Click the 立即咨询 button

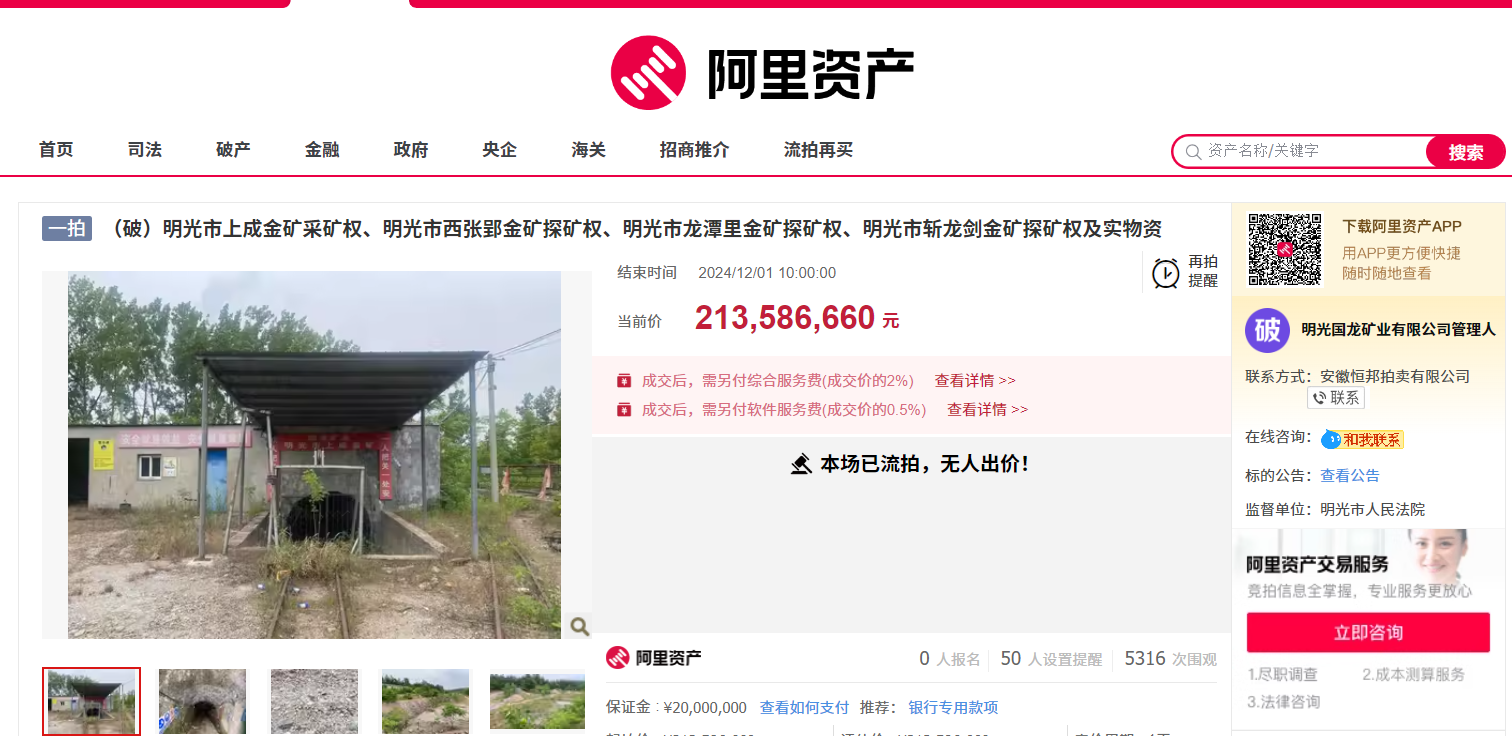click(1368, 633)
